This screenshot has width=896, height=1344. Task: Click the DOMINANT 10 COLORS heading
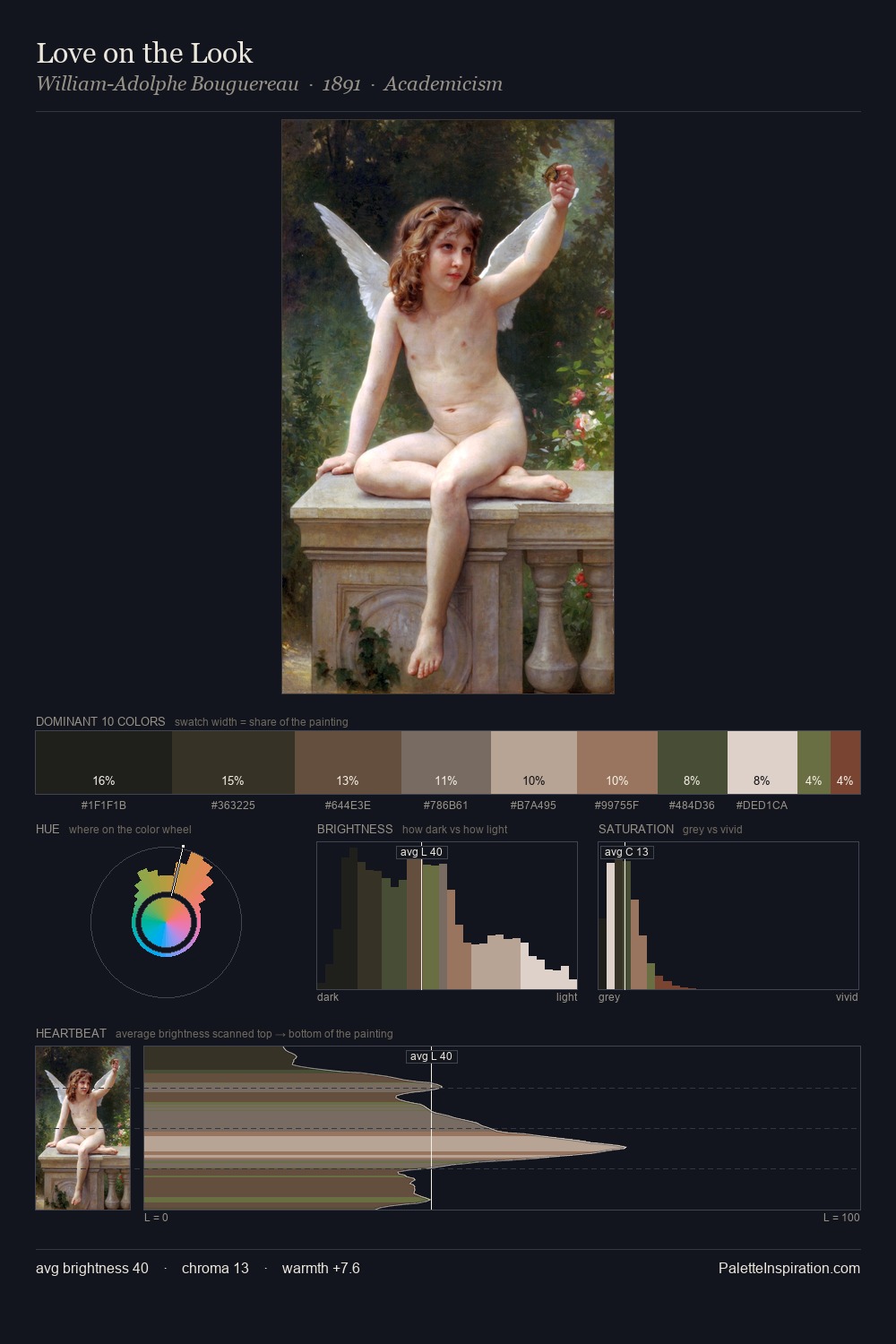click(100, 721)
